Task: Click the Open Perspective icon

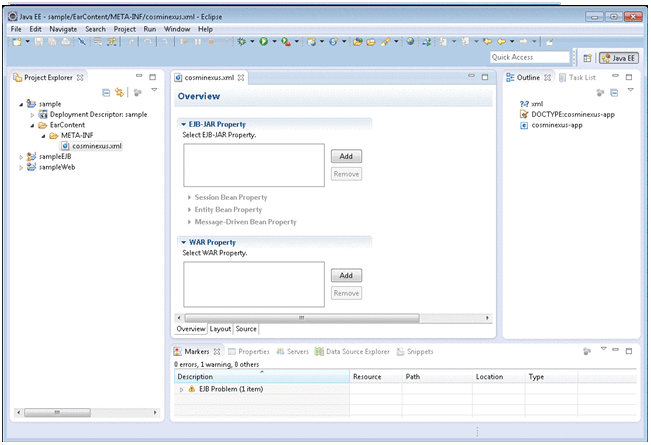Action: tap(588, 58)
